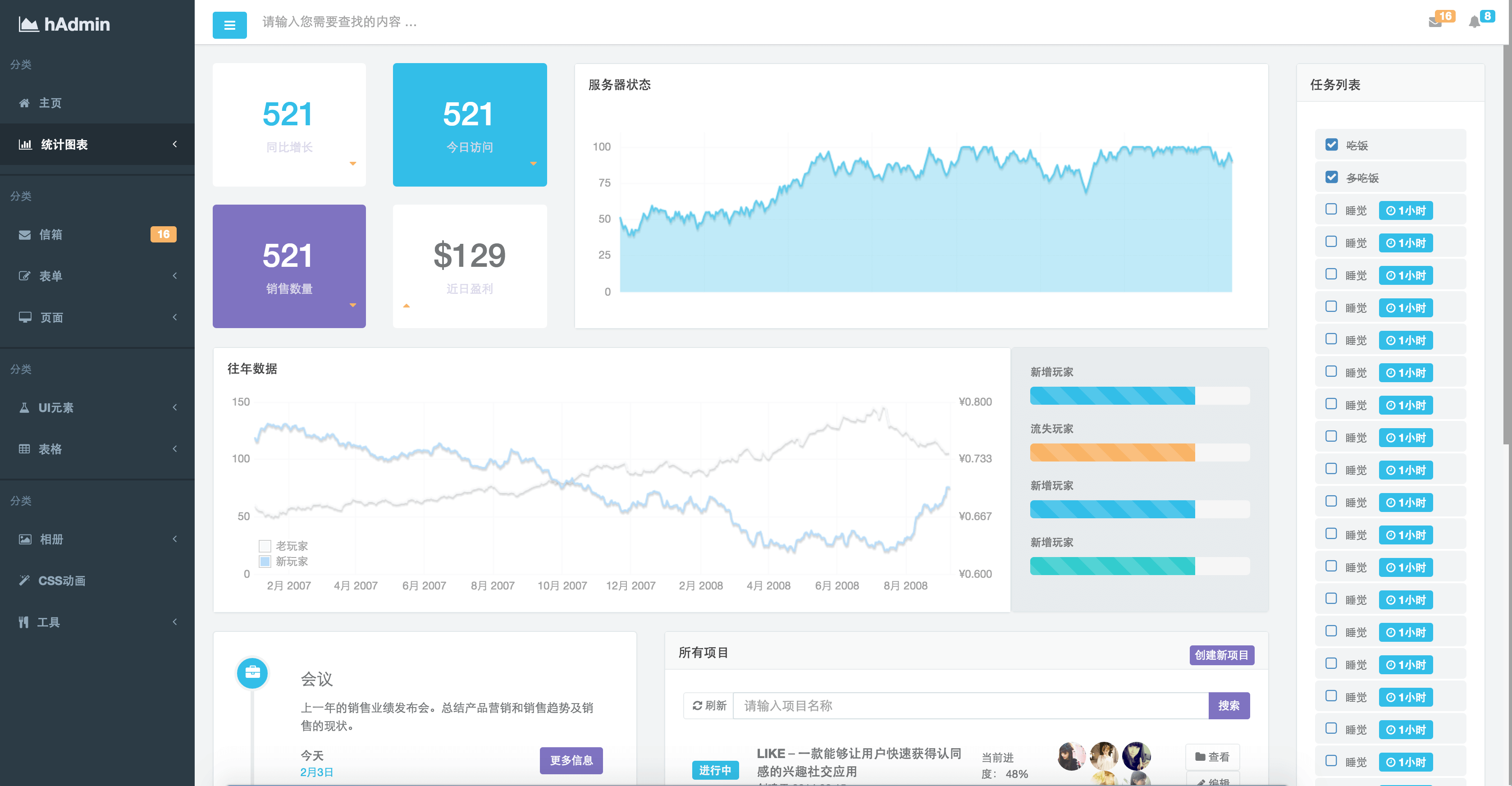The image size is (1512, 786).
Task: Open the bell alerts icon
Action: click(x=1474, y=22)
